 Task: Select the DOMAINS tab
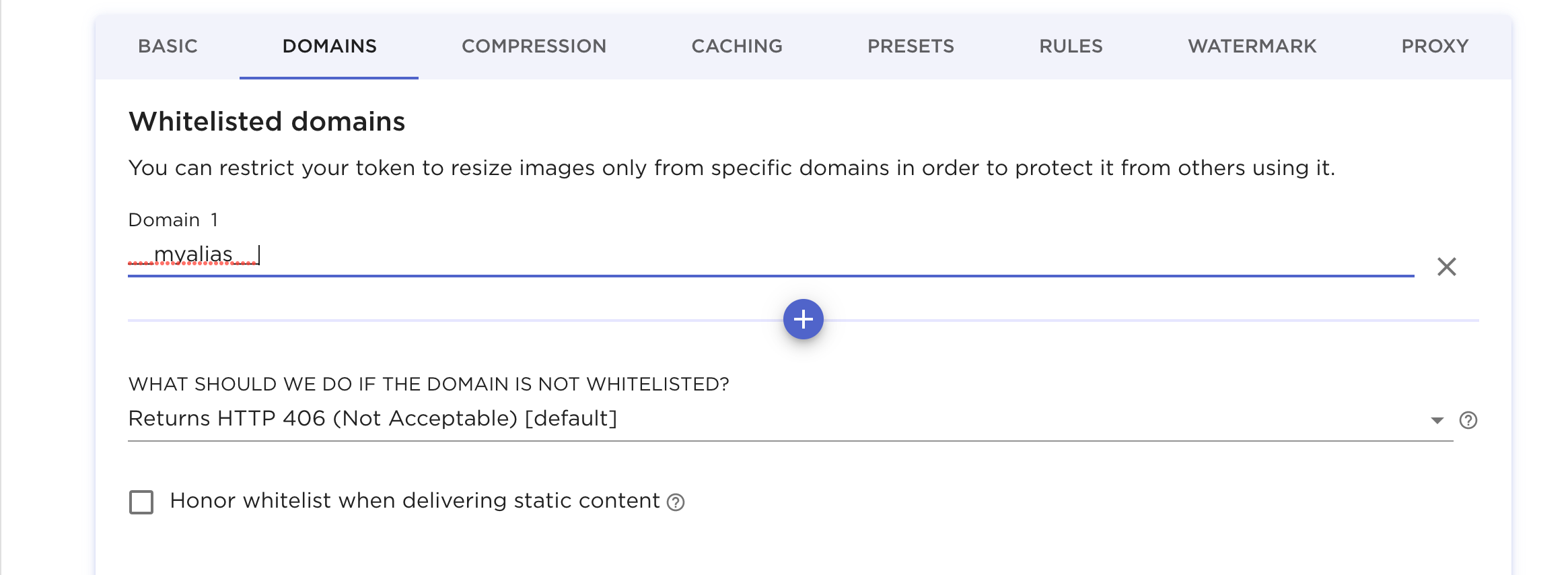pyautogui.click(x=329, y=46)
